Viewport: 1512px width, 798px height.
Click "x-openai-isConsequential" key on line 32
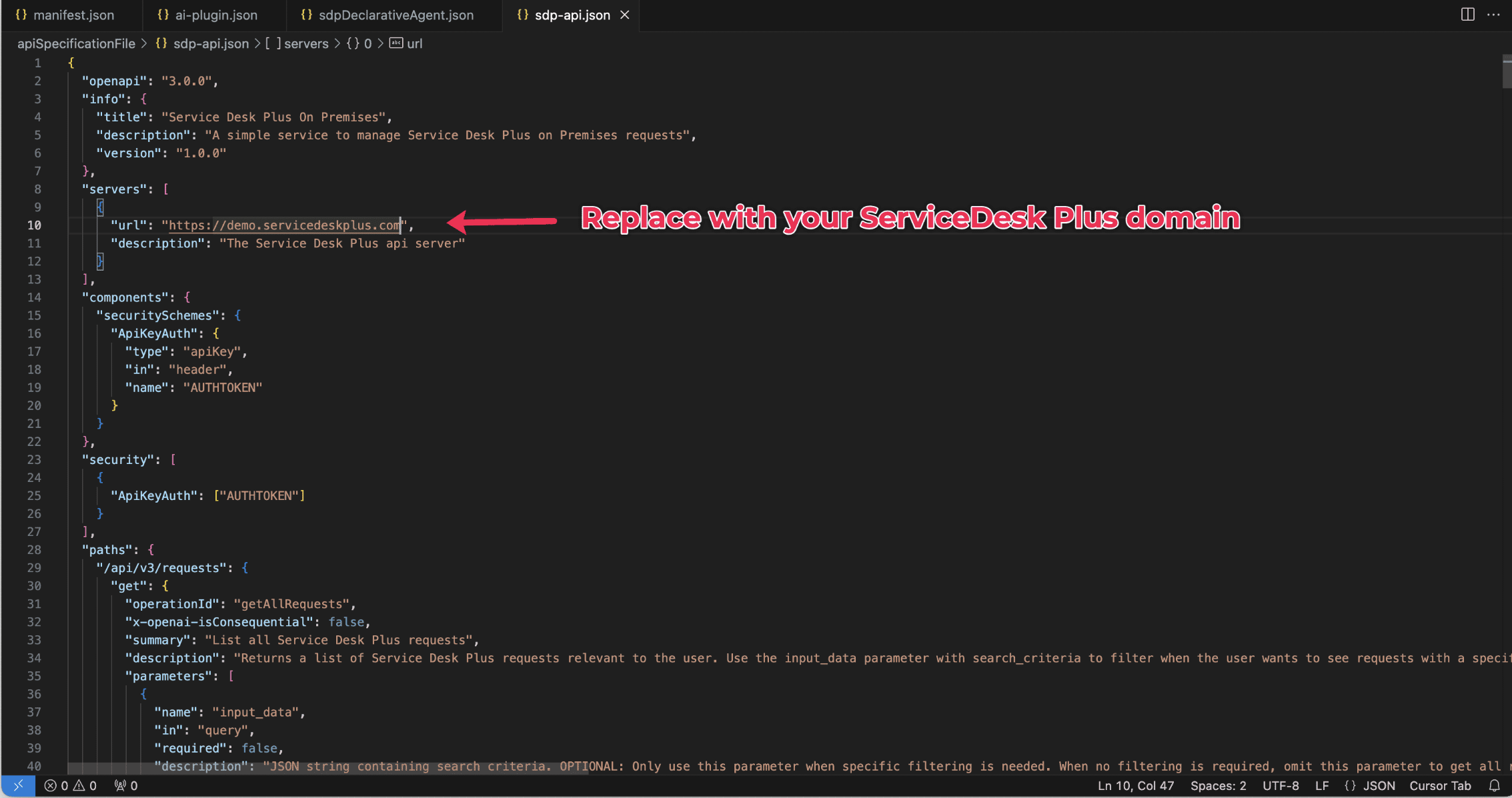(219, 622)
